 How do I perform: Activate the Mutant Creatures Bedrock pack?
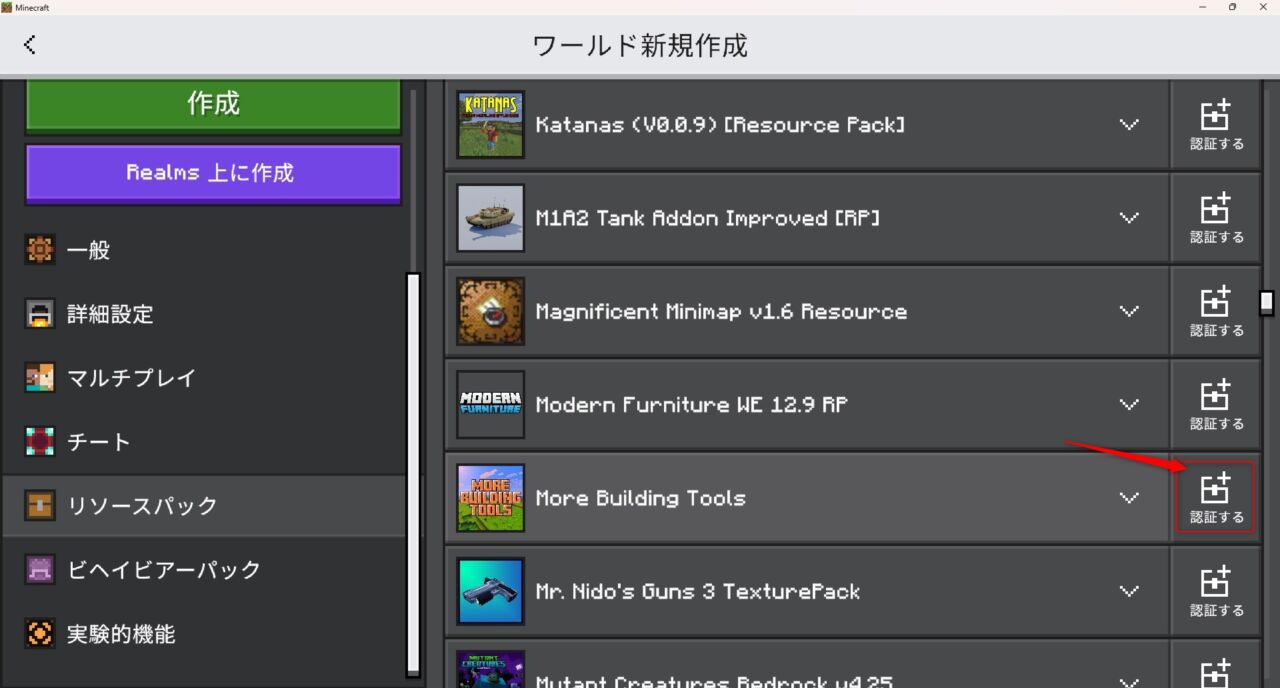[1216, 666]
